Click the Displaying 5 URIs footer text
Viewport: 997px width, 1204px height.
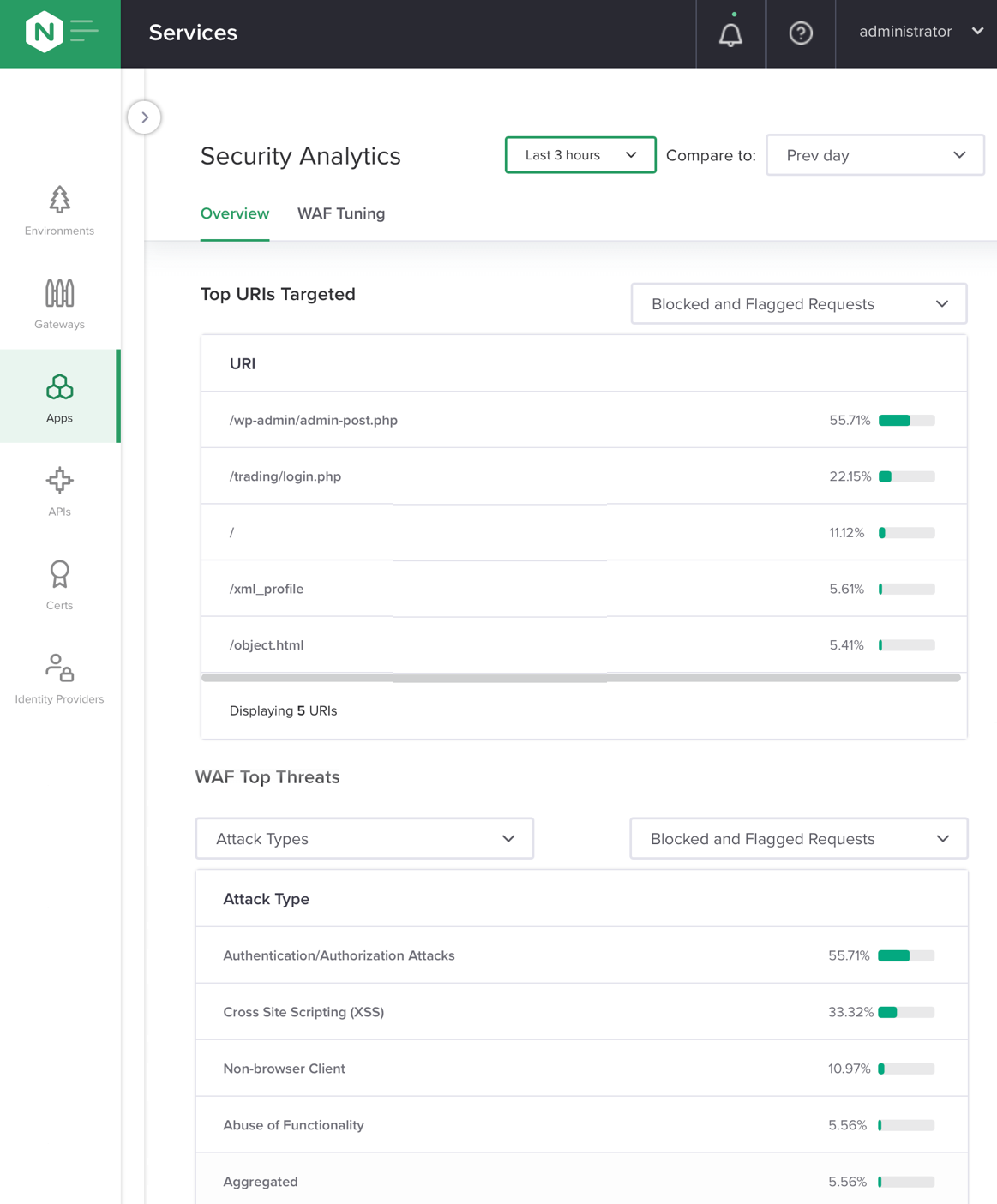point(284,710)
